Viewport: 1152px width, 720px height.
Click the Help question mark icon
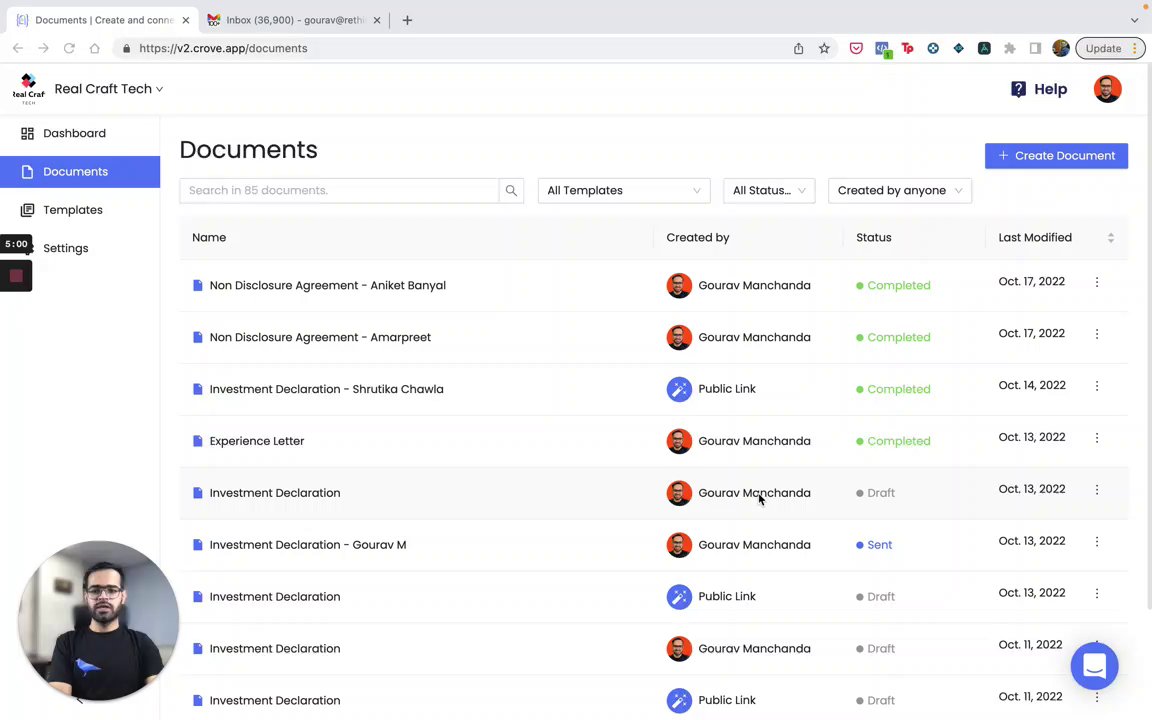(1018, 89)
